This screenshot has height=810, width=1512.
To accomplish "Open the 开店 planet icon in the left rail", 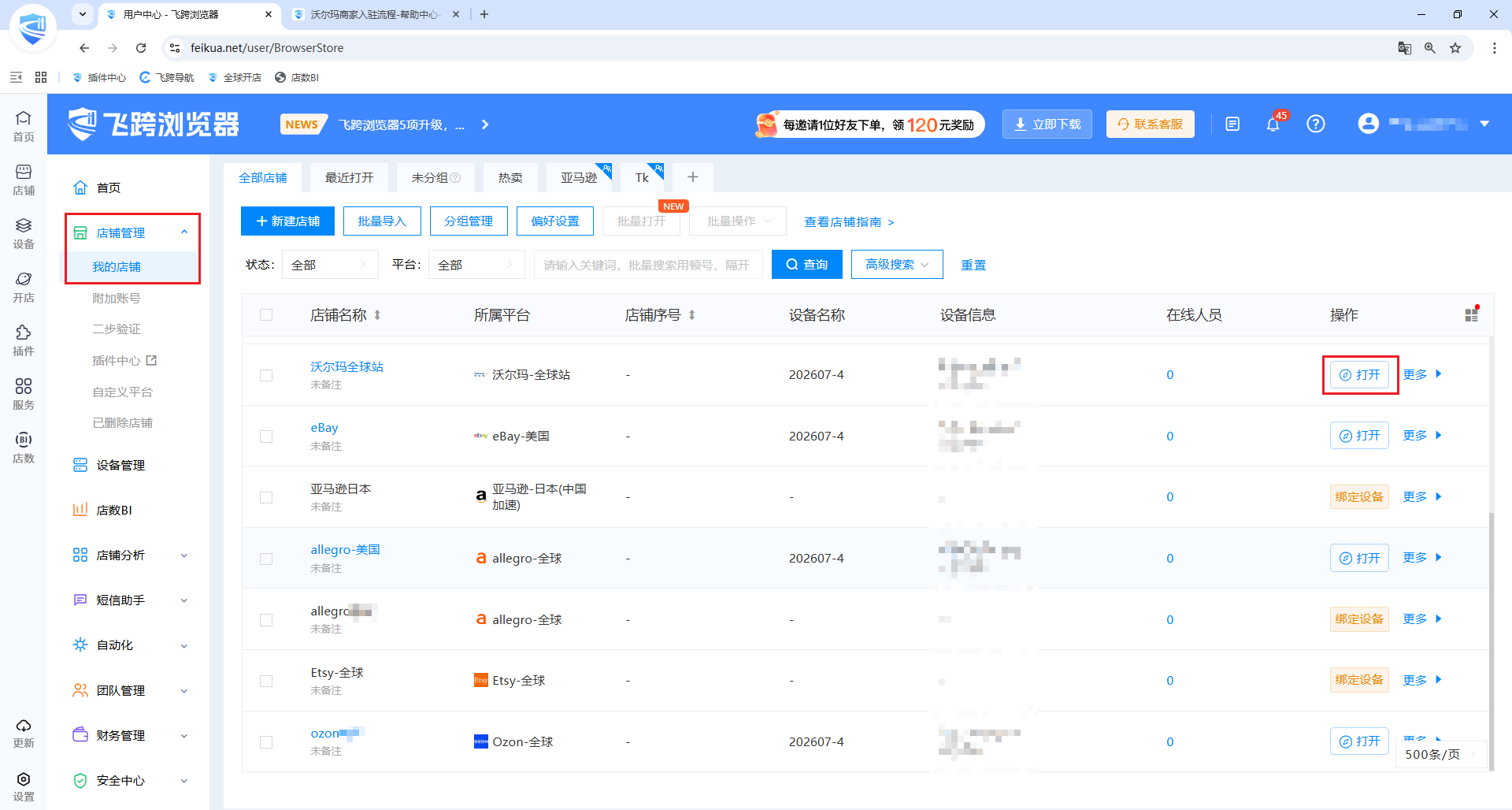I will (x=24, y=287).
